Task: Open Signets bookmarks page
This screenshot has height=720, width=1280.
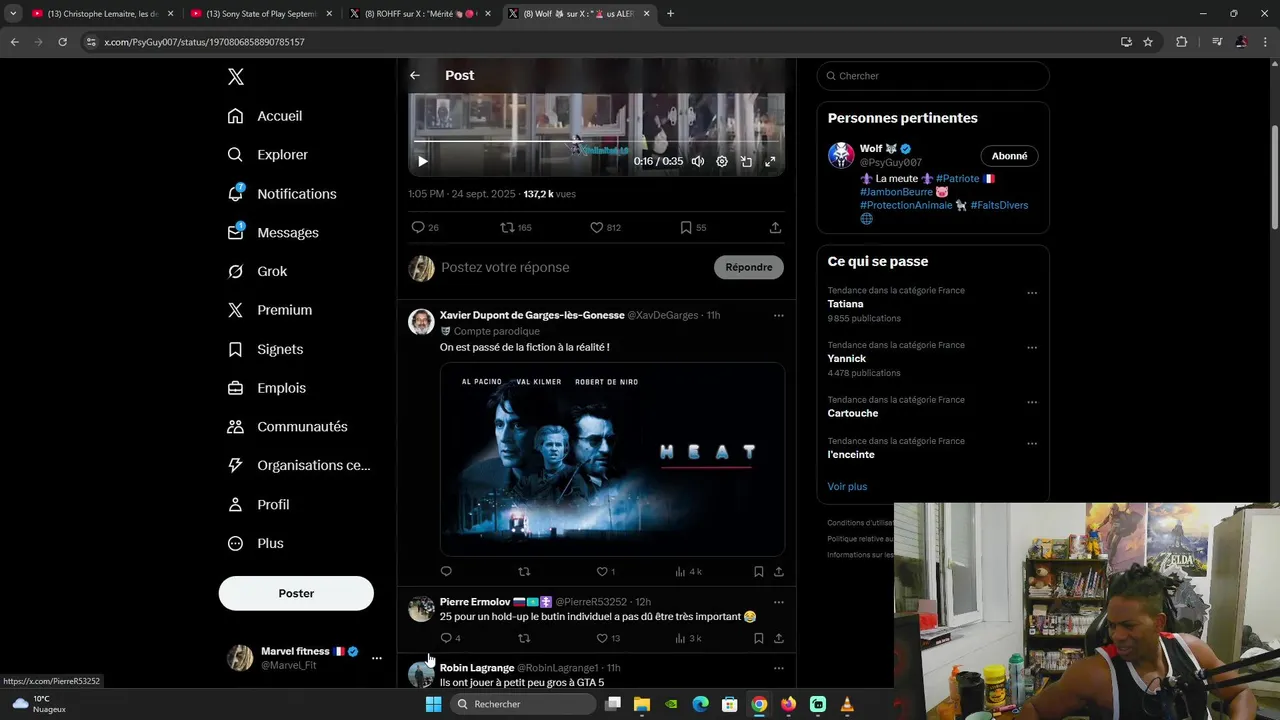Action: point(265,349)
